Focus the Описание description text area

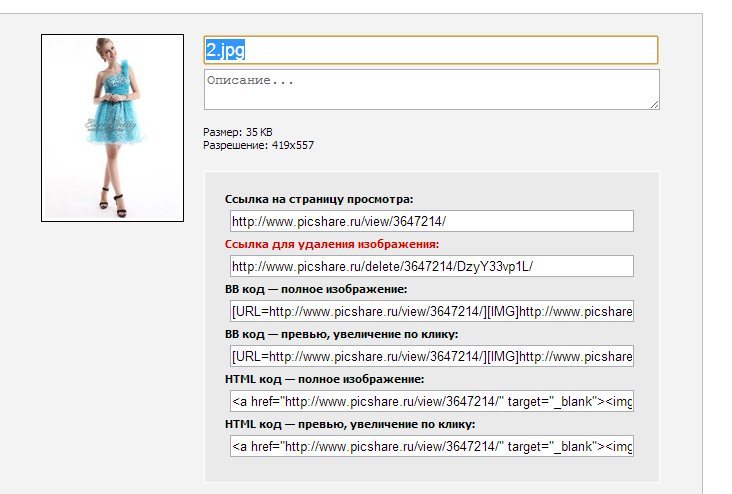(x=430, y=89)
